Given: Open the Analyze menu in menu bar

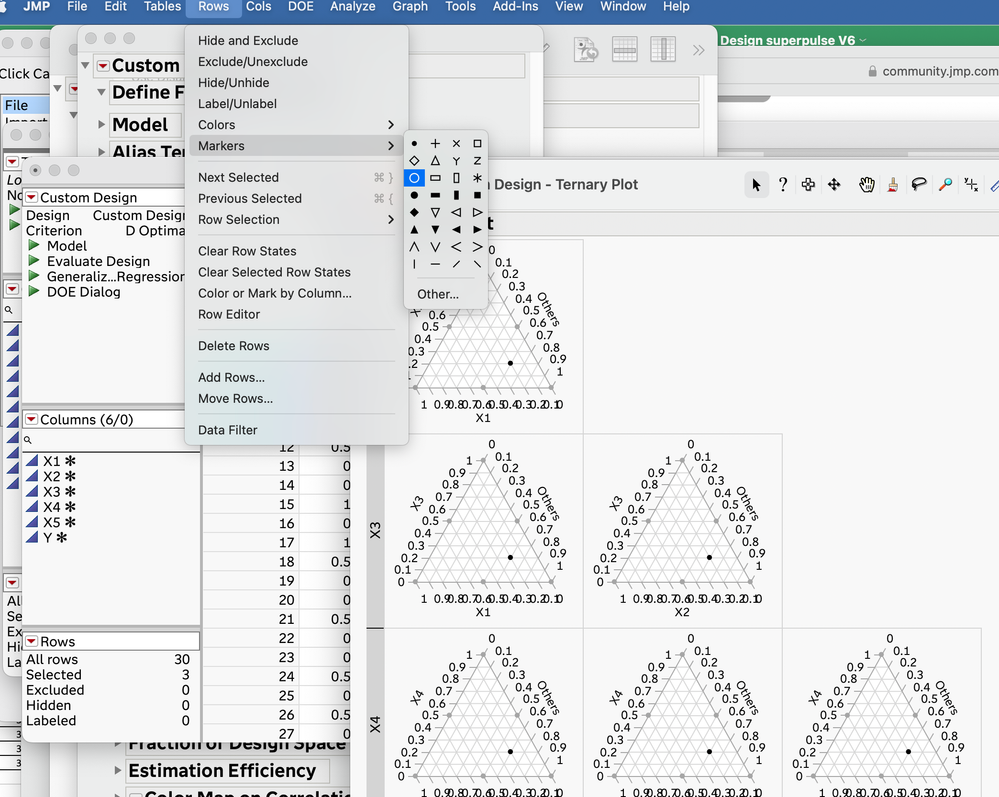Looking at the screenshot, I should click(352, 7).
